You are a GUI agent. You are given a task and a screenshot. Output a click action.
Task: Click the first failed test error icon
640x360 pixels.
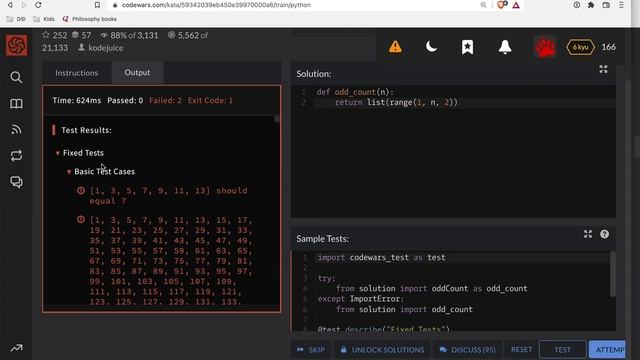(x=81, y=190)
